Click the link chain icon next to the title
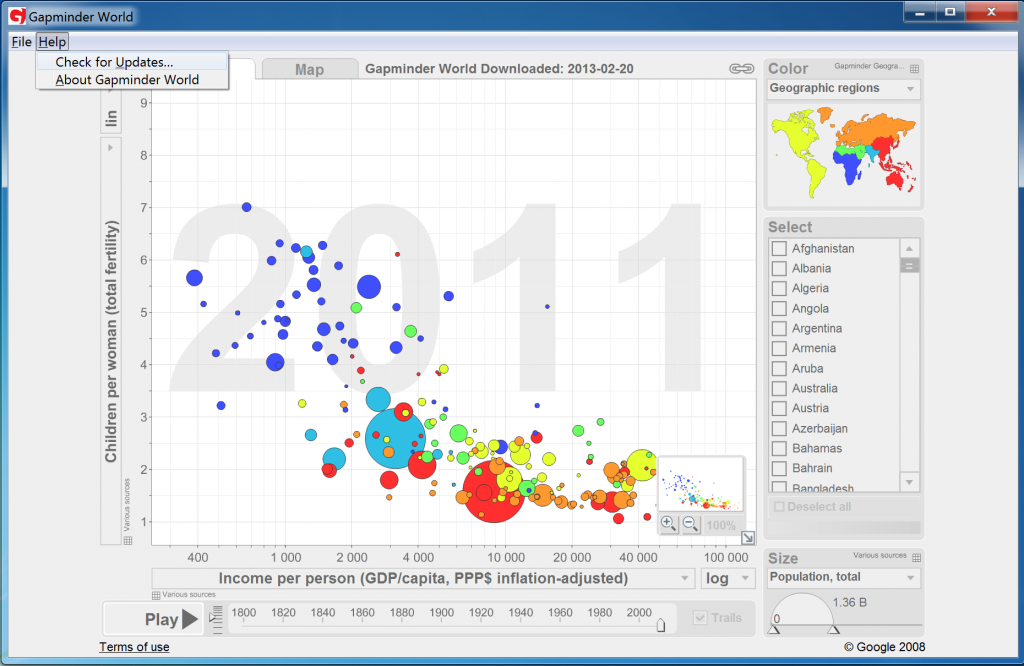This screenshot has height=666, width=1024. (740, 70)
